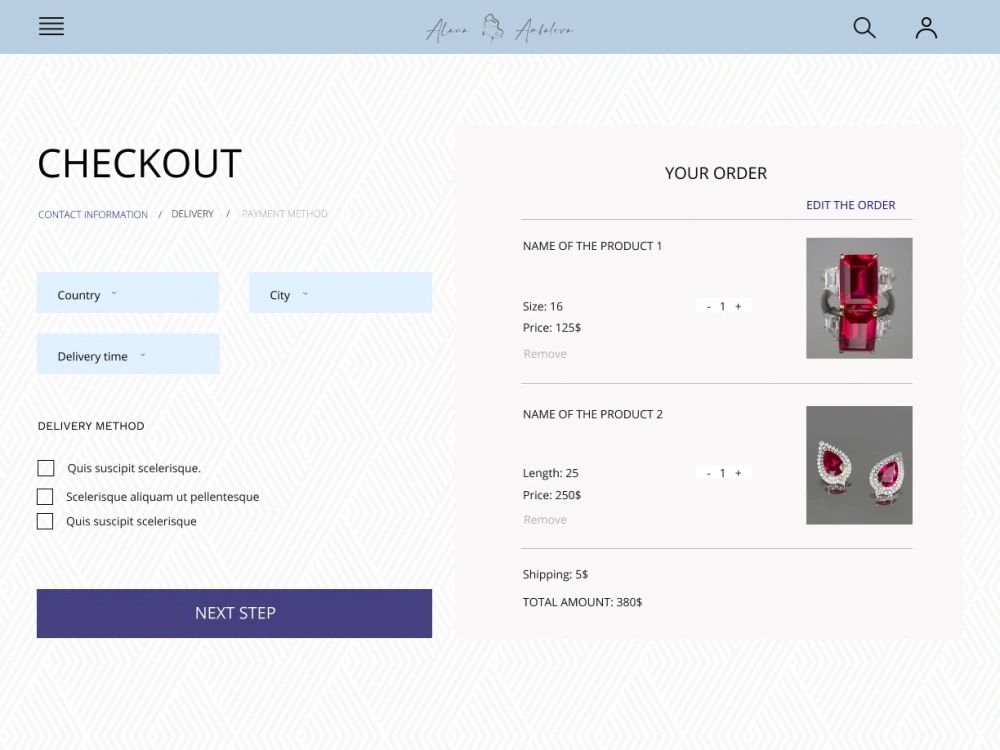Tick 'Scelerisque aliquam ut pellentesque' checkbox
Image resolution: width=1000 pixels, height=750 pixels.
click(45, 496)
